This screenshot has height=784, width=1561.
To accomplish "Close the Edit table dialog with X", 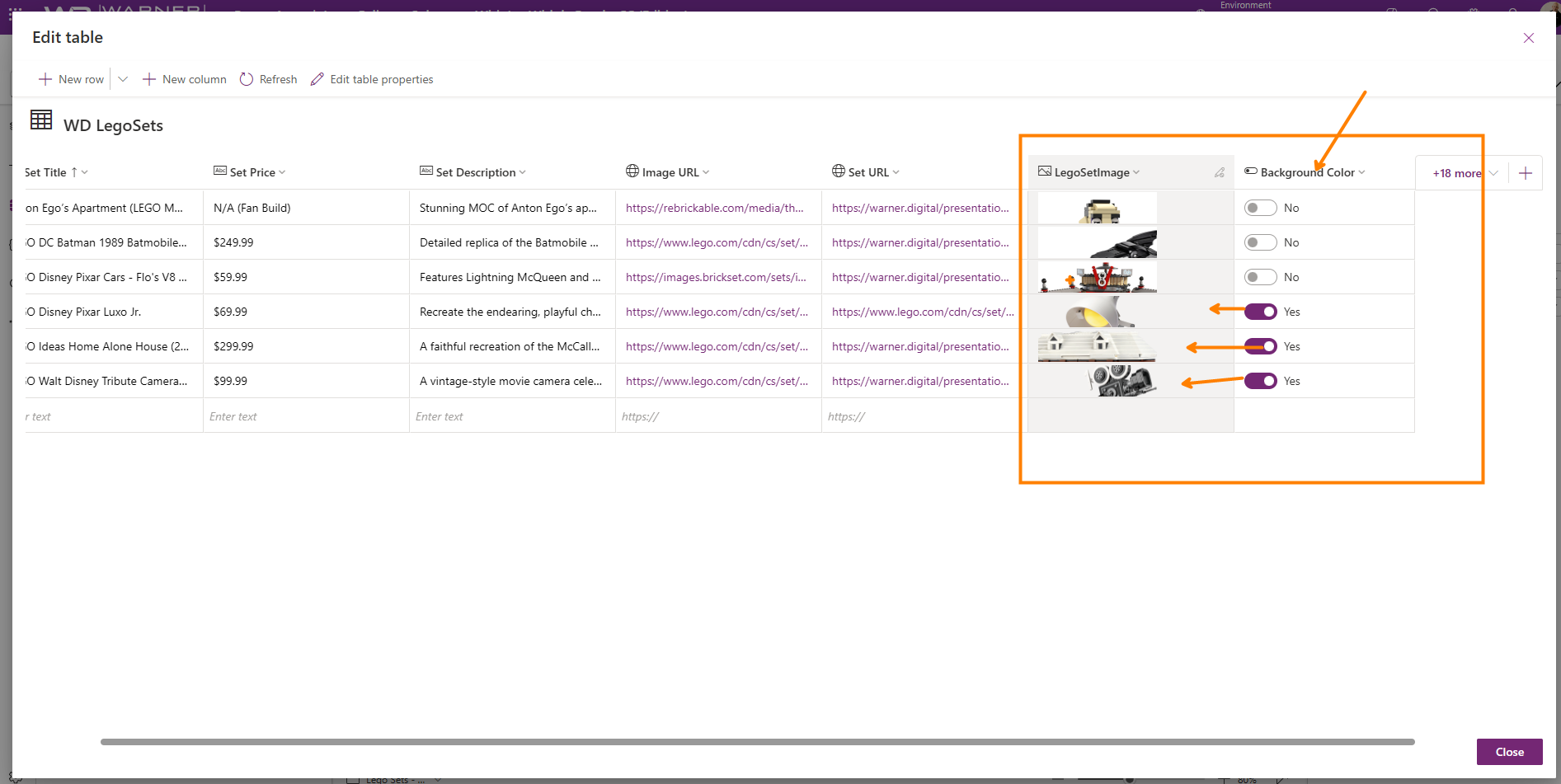I will pos(1528,38).
